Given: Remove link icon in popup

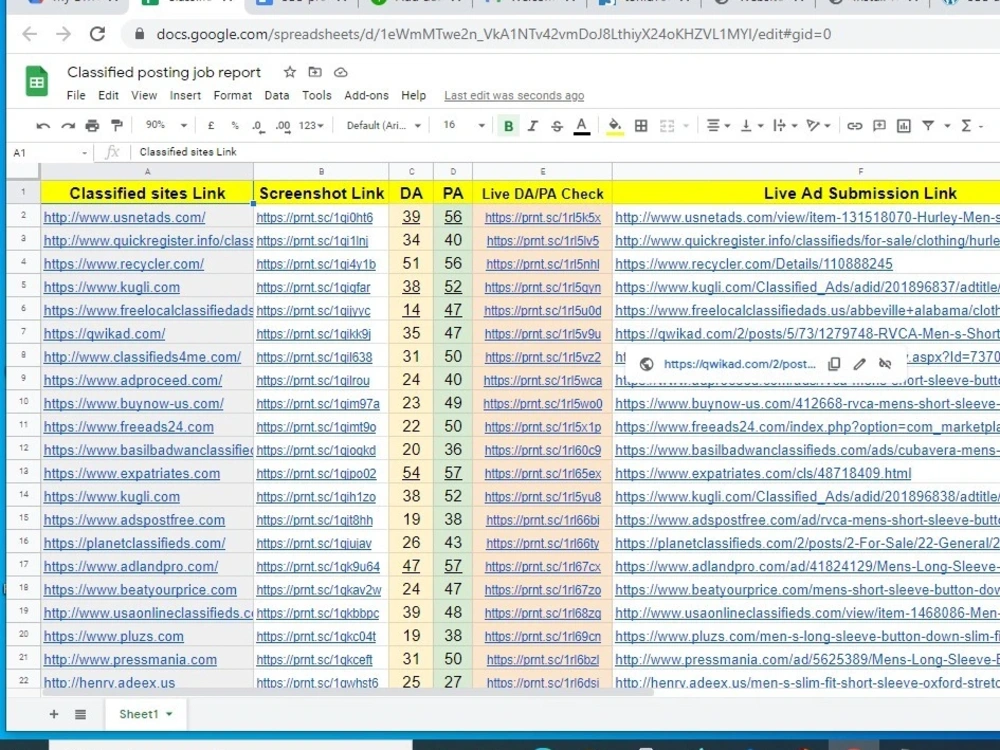Looking at the screenshot, I should pyautogui.click(x=885, y=364).
